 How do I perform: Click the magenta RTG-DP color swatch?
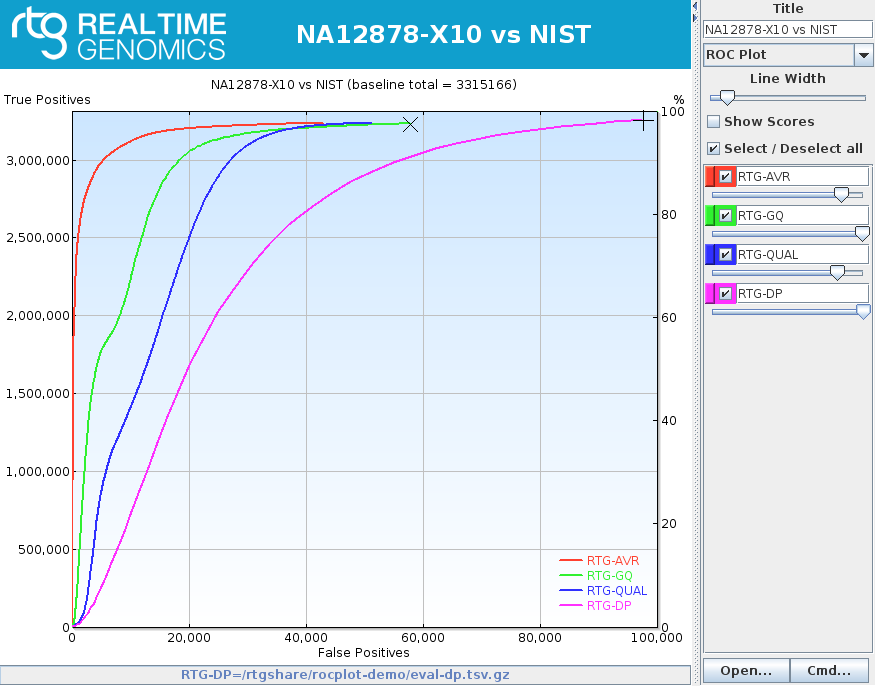click(x=710, y=294)
